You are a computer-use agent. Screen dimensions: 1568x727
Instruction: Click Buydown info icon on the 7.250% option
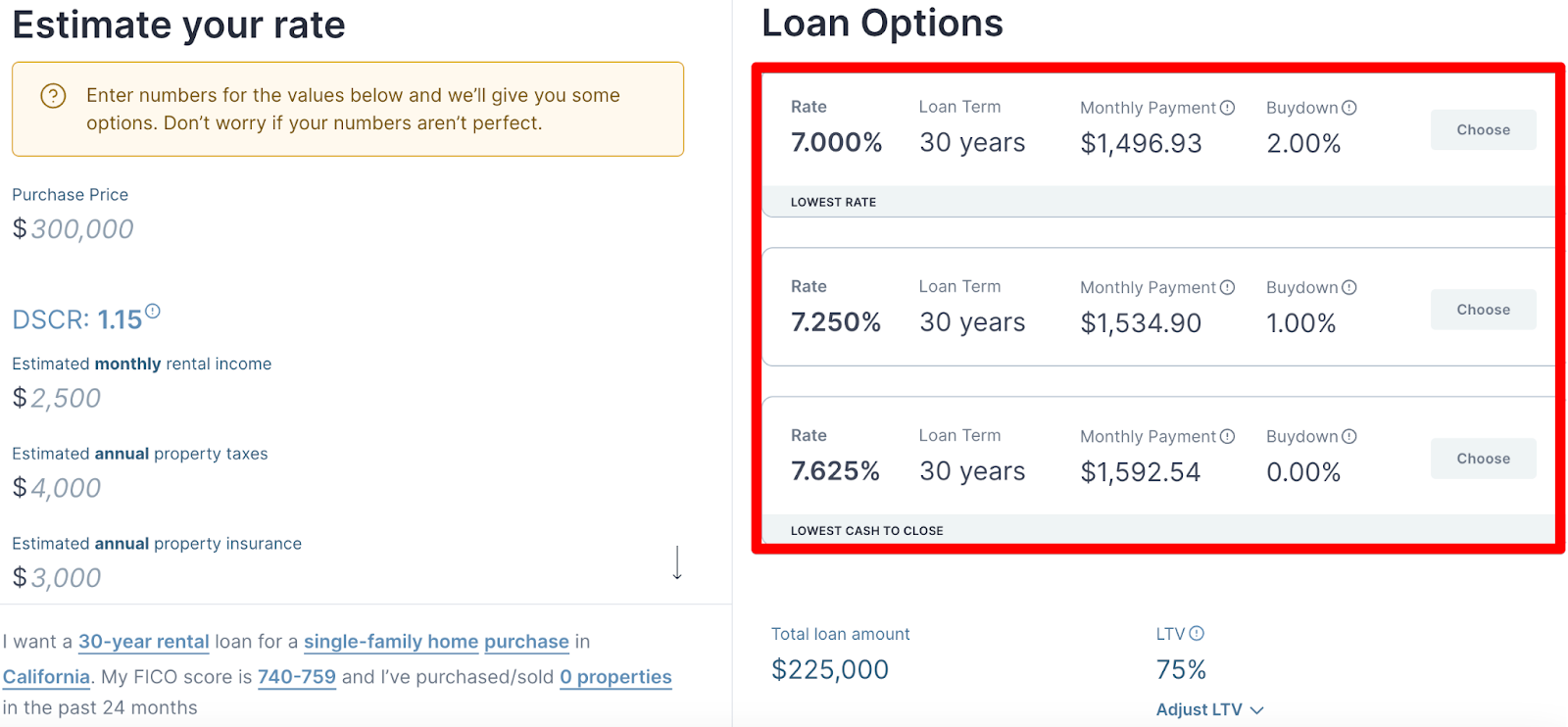click(x=1350, y=287)
